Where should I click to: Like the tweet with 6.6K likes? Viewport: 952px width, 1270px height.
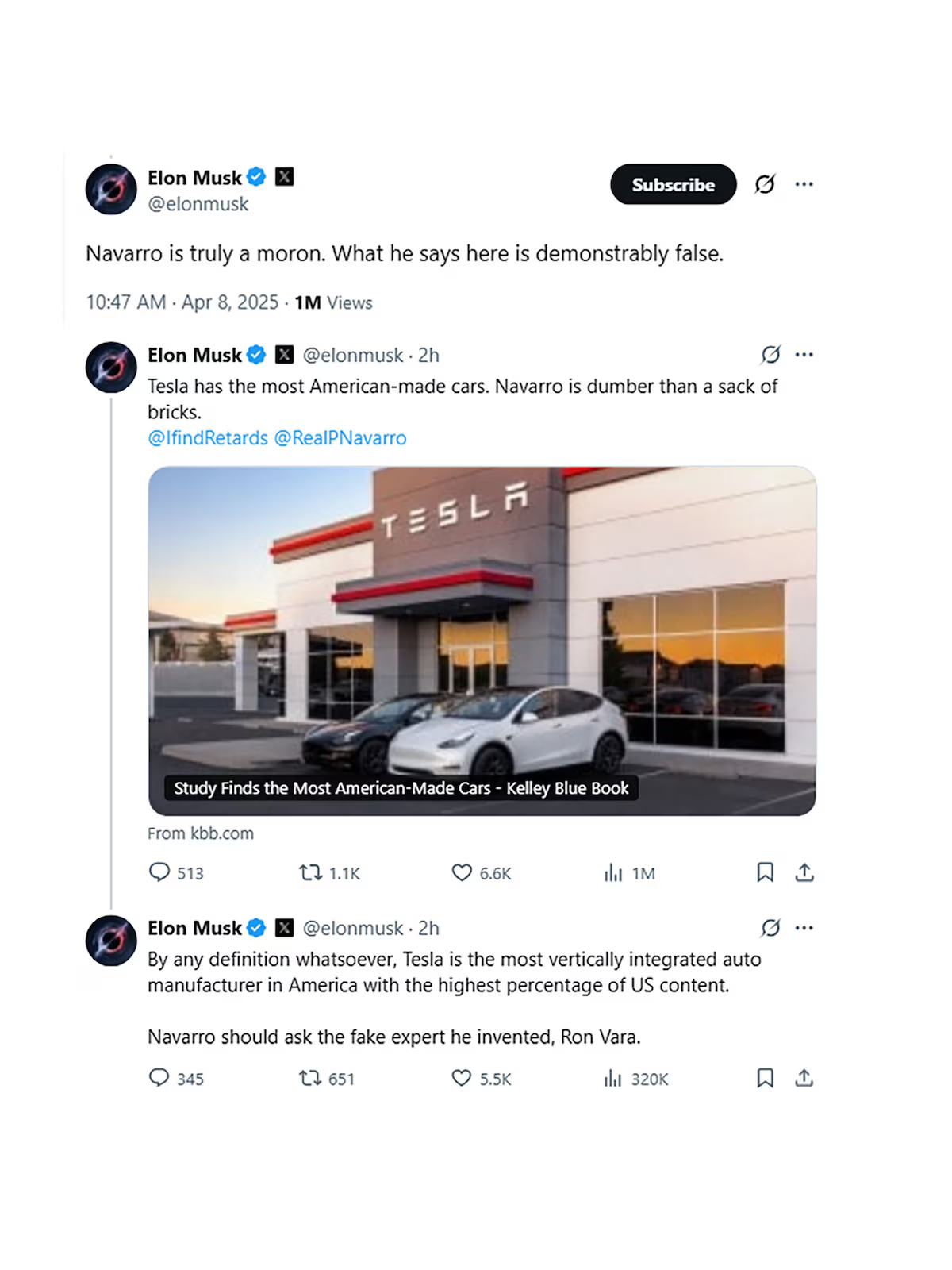coord(462,873)
